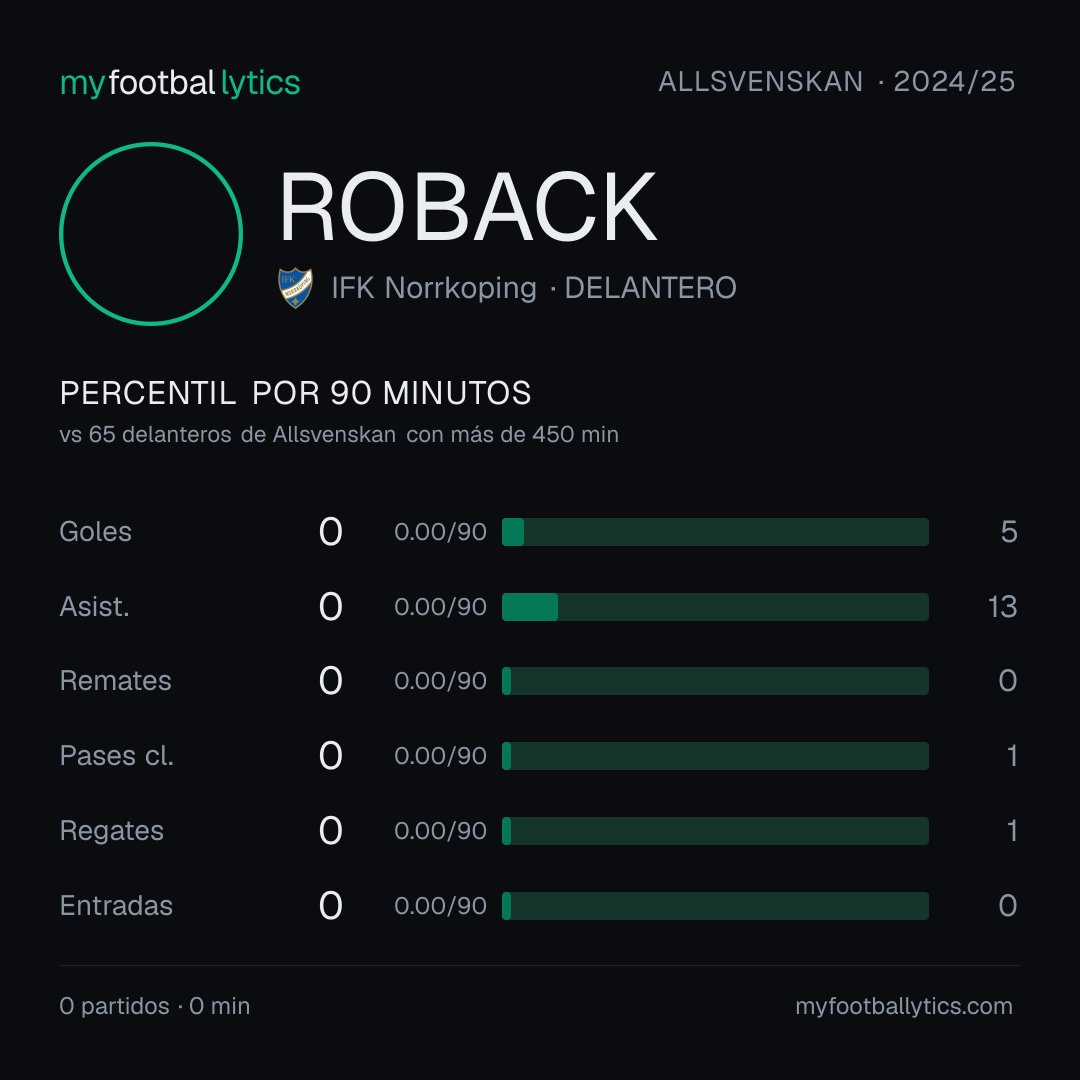This screenshot has width=1080, height=1080.
Task: Open the myfootballytics.com link
Action: pyautogui.click(x=904, y=1006)
